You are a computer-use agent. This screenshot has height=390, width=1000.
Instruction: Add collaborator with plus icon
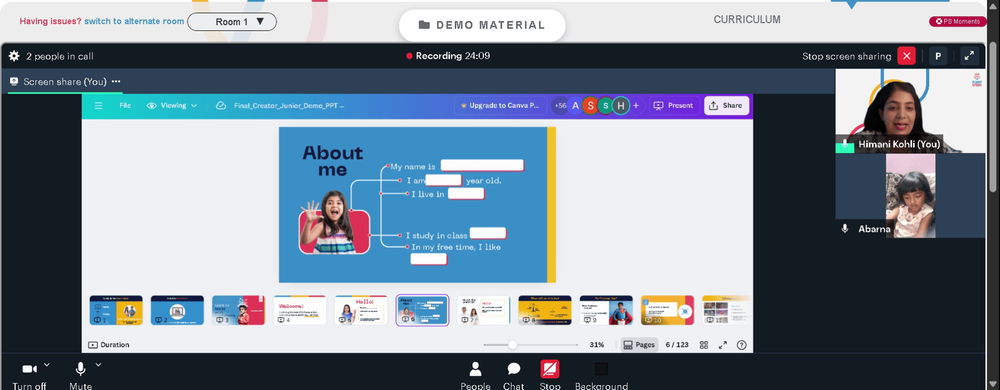tap(636, 106)
